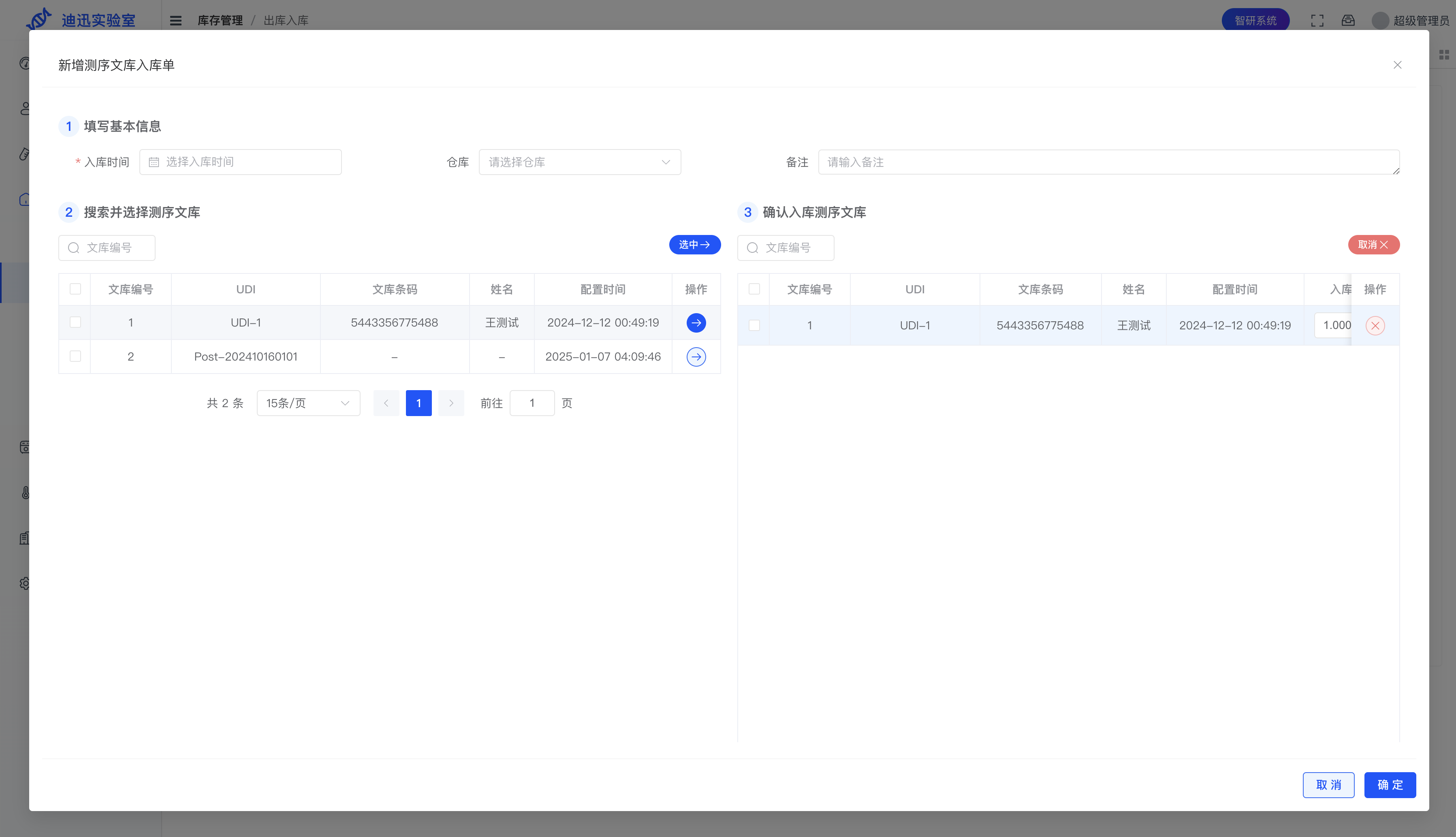
Task: Open the inbox tray icon in header
Action: click(x=1348, y=21)
